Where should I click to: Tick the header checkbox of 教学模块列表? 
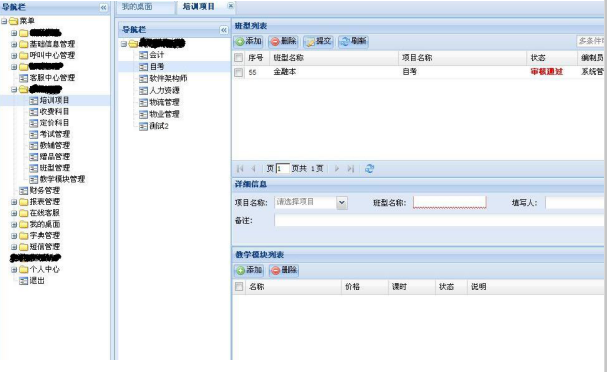click(239, 286)
